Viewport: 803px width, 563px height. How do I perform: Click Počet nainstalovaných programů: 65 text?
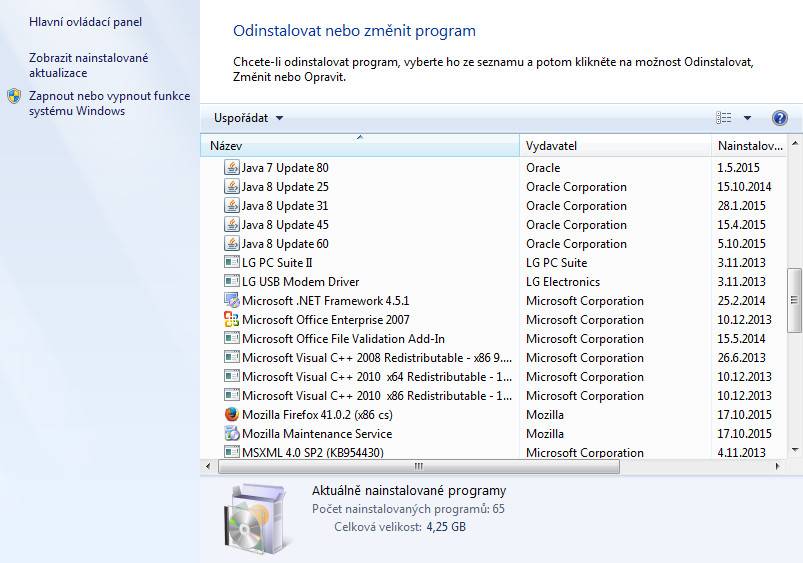[x=408, y=509]
